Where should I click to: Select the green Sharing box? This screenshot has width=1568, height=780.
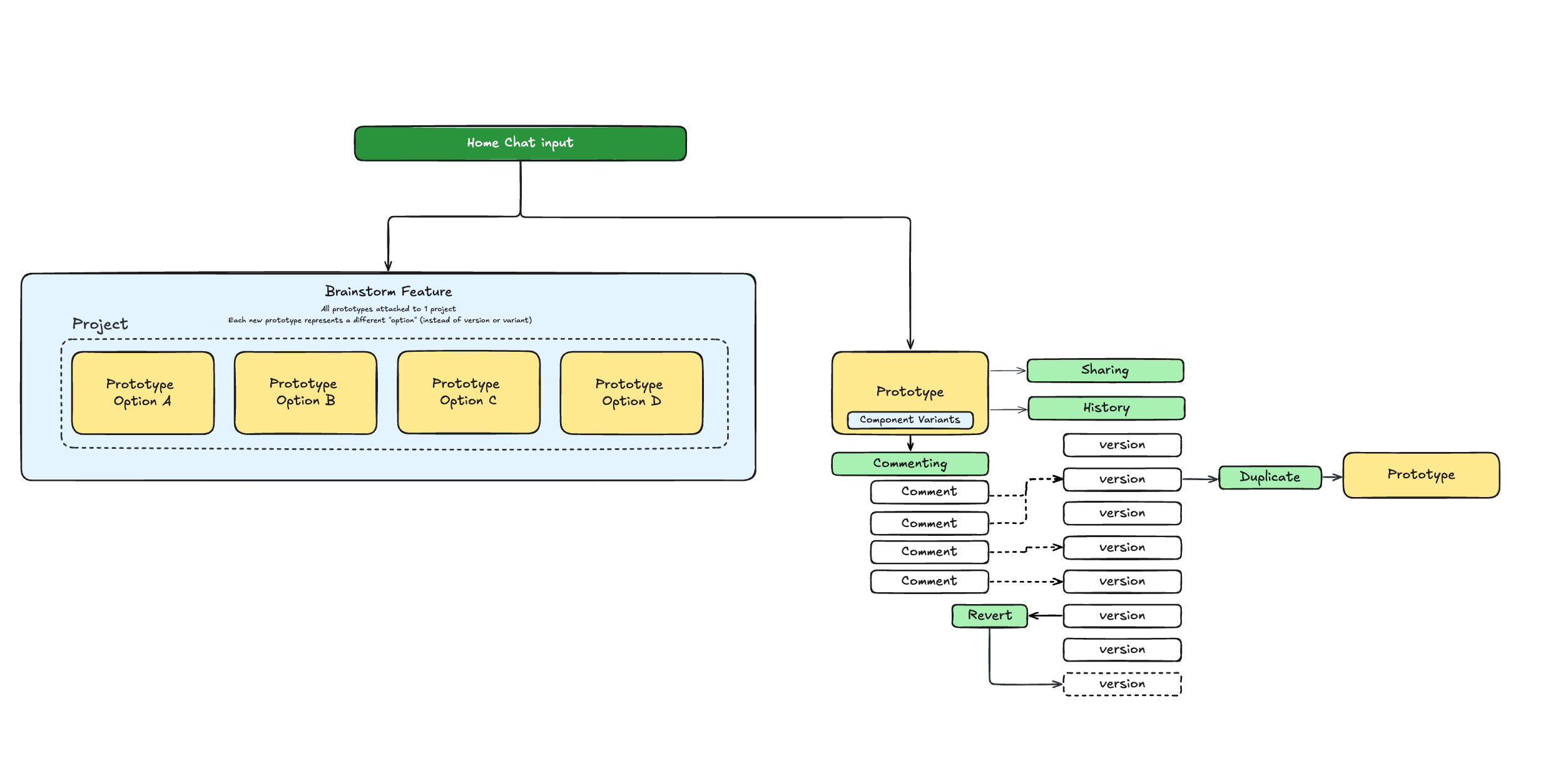click(1105, 371)
